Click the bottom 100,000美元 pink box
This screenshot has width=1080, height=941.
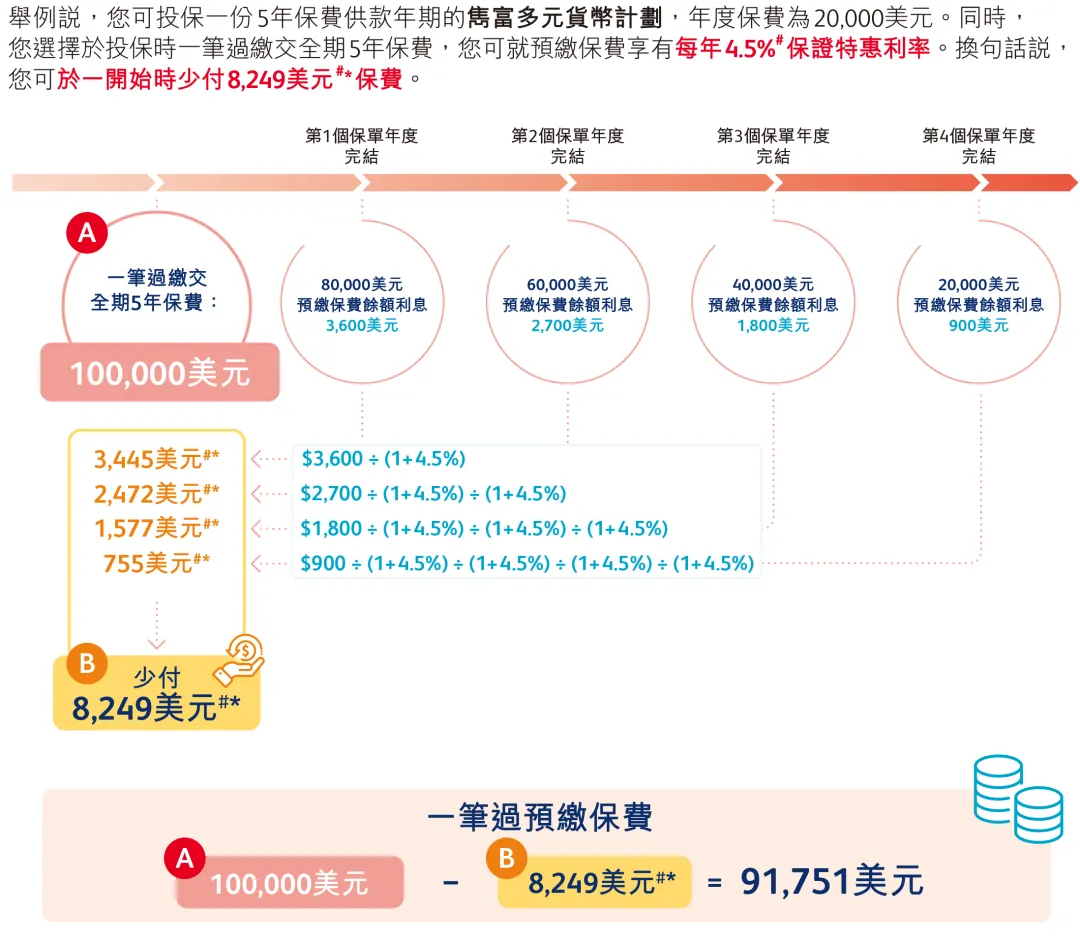pyautogui.click(x=289, y=882)
